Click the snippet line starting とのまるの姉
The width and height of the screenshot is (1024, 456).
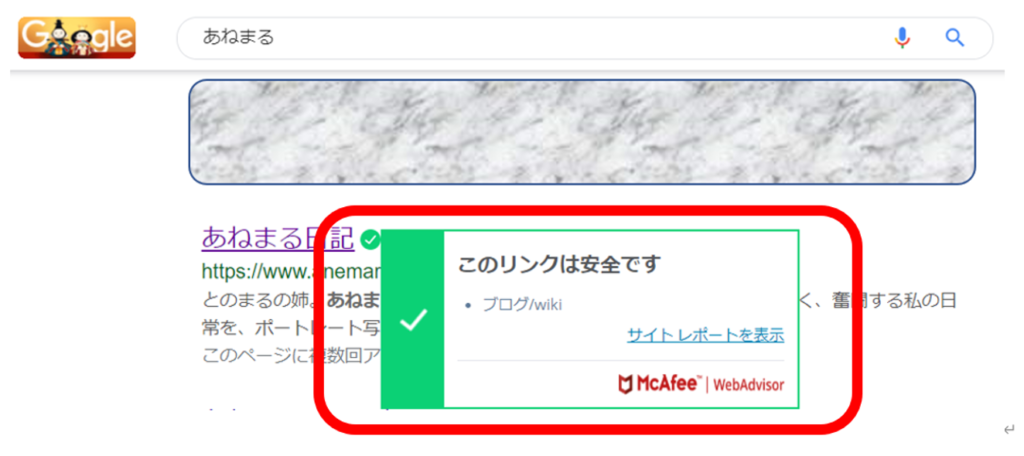[291, 301]
